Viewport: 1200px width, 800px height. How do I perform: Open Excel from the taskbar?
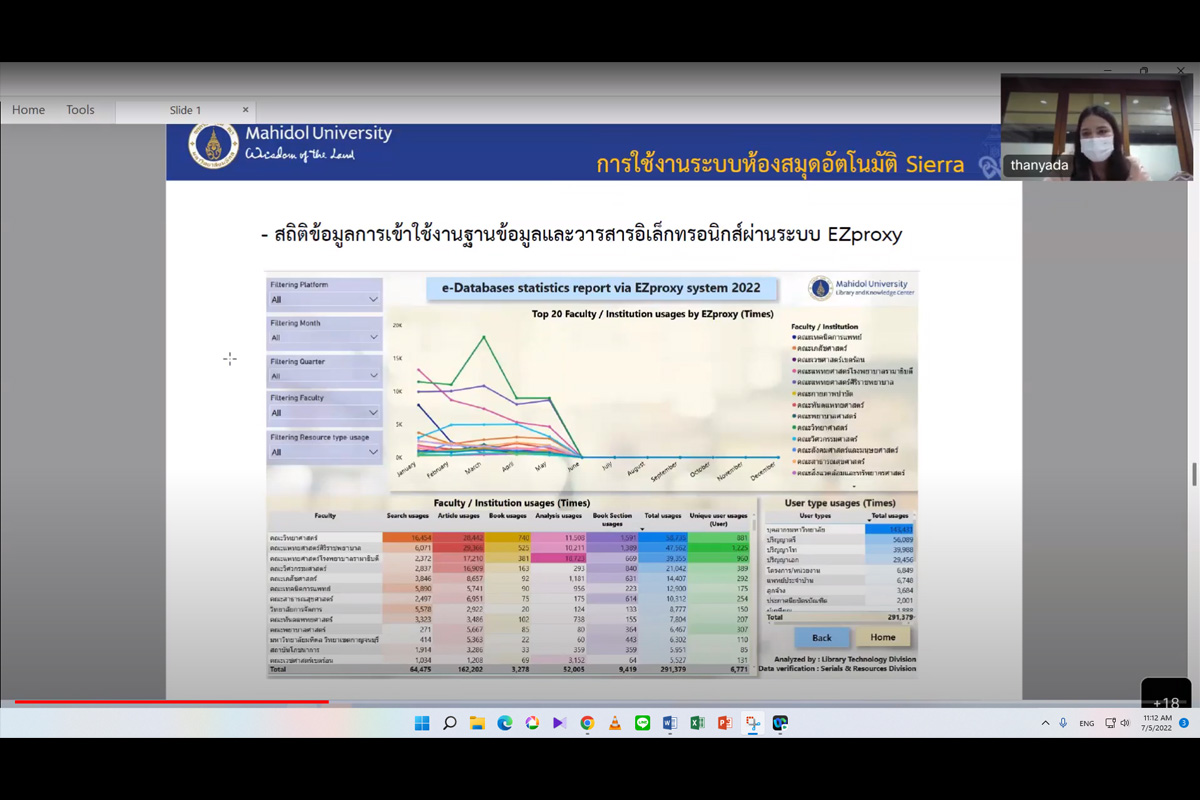coord(697,723)
